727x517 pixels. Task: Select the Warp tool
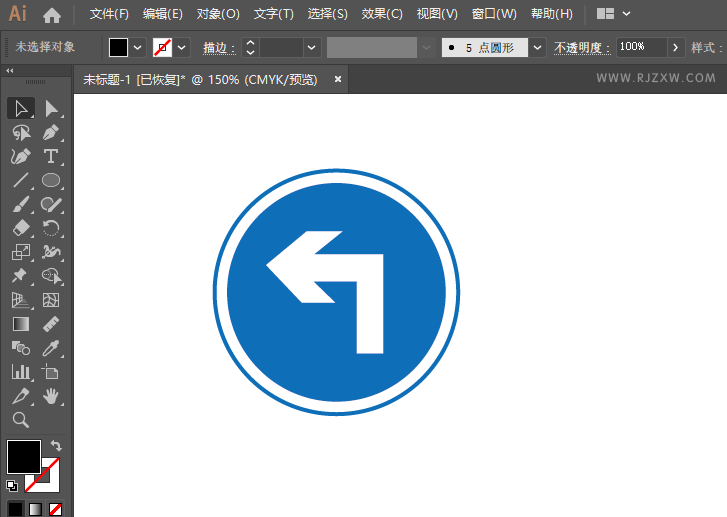51,252
